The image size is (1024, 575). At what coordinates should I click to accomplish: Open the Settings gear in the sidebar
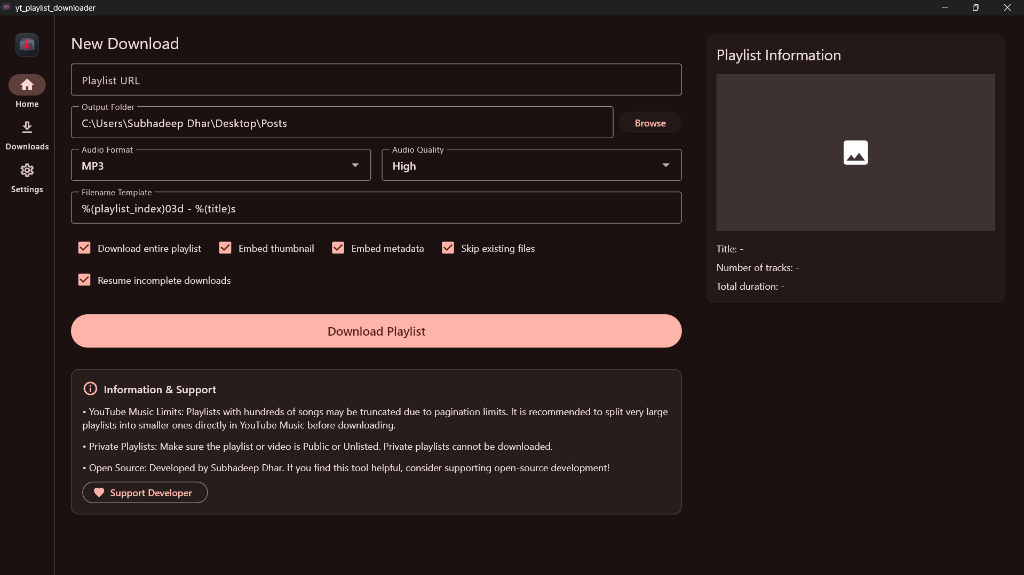pyautogui.click(x=27, y=178)
